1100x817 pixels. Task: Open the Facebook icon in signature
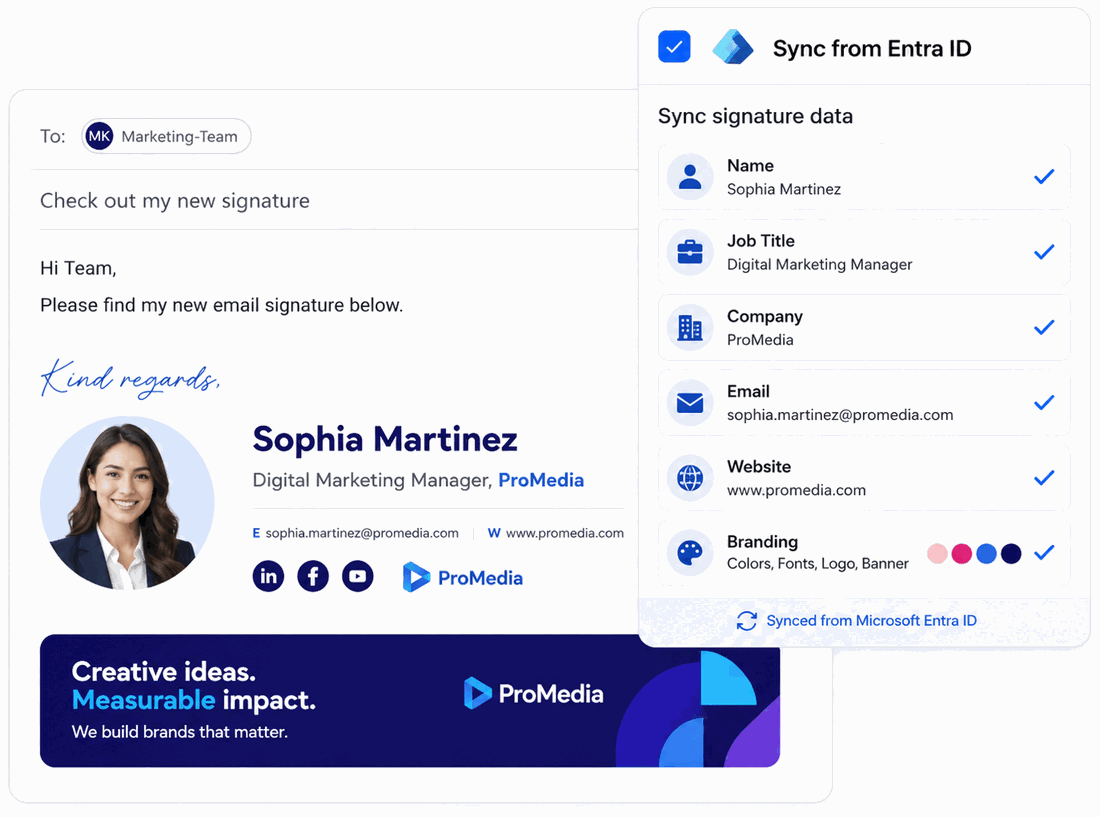point(313,576)
